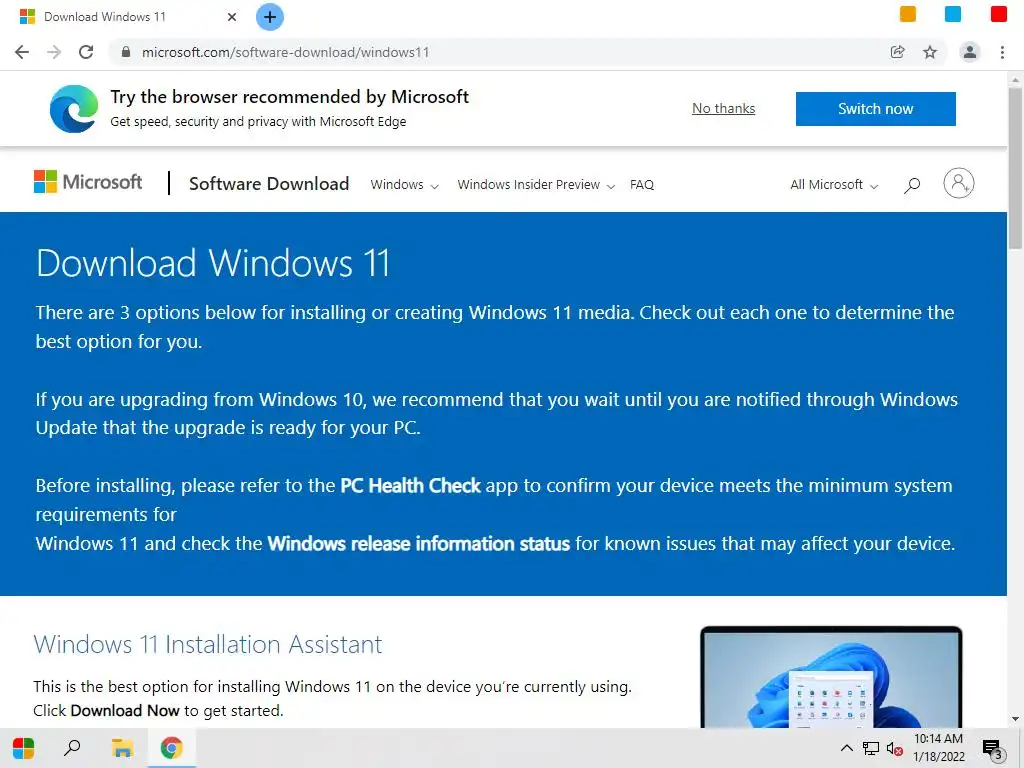
Task: Show hidden system tray icons
Action: (x=846, y=748)
